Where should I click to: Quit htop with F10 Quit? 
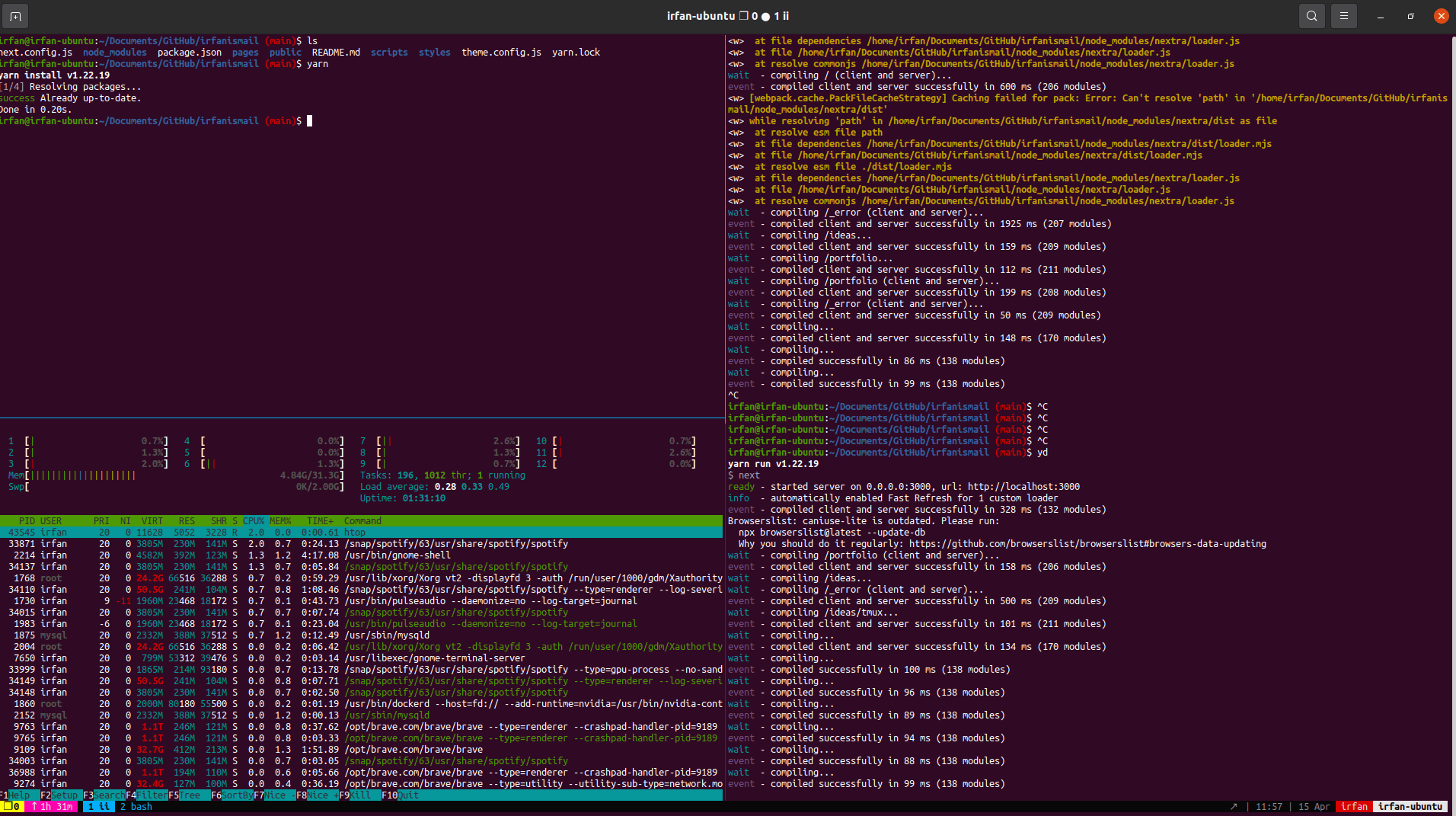(x=403, y=795)
